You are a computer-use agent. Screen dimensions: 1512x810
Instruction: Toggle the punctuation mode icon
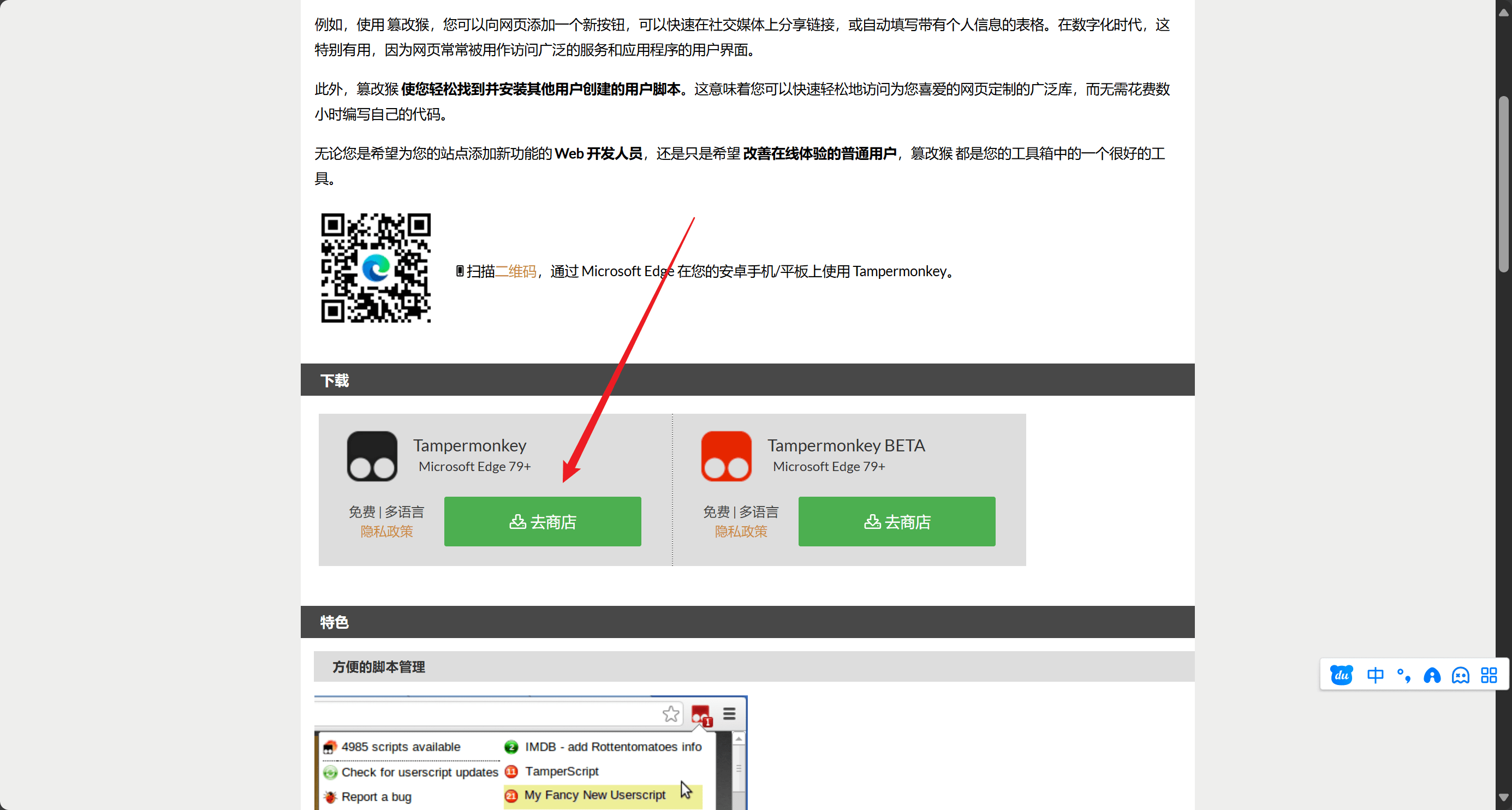1403,676
